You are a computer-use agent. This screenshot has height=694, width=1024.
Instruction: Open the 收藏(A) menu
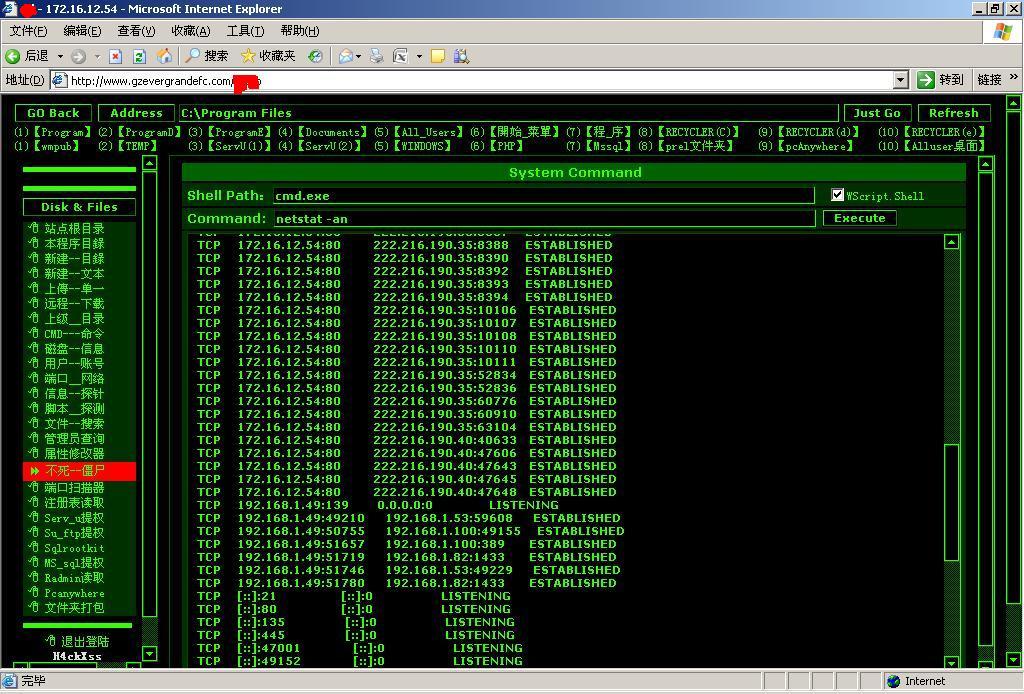tap(191, 31)
